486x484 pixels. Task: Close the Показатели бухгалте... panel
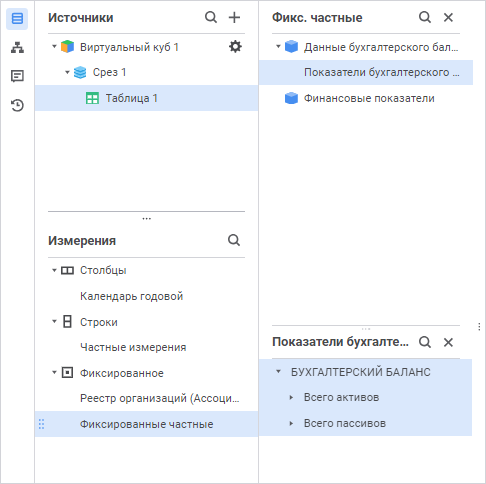click(448, 342)
